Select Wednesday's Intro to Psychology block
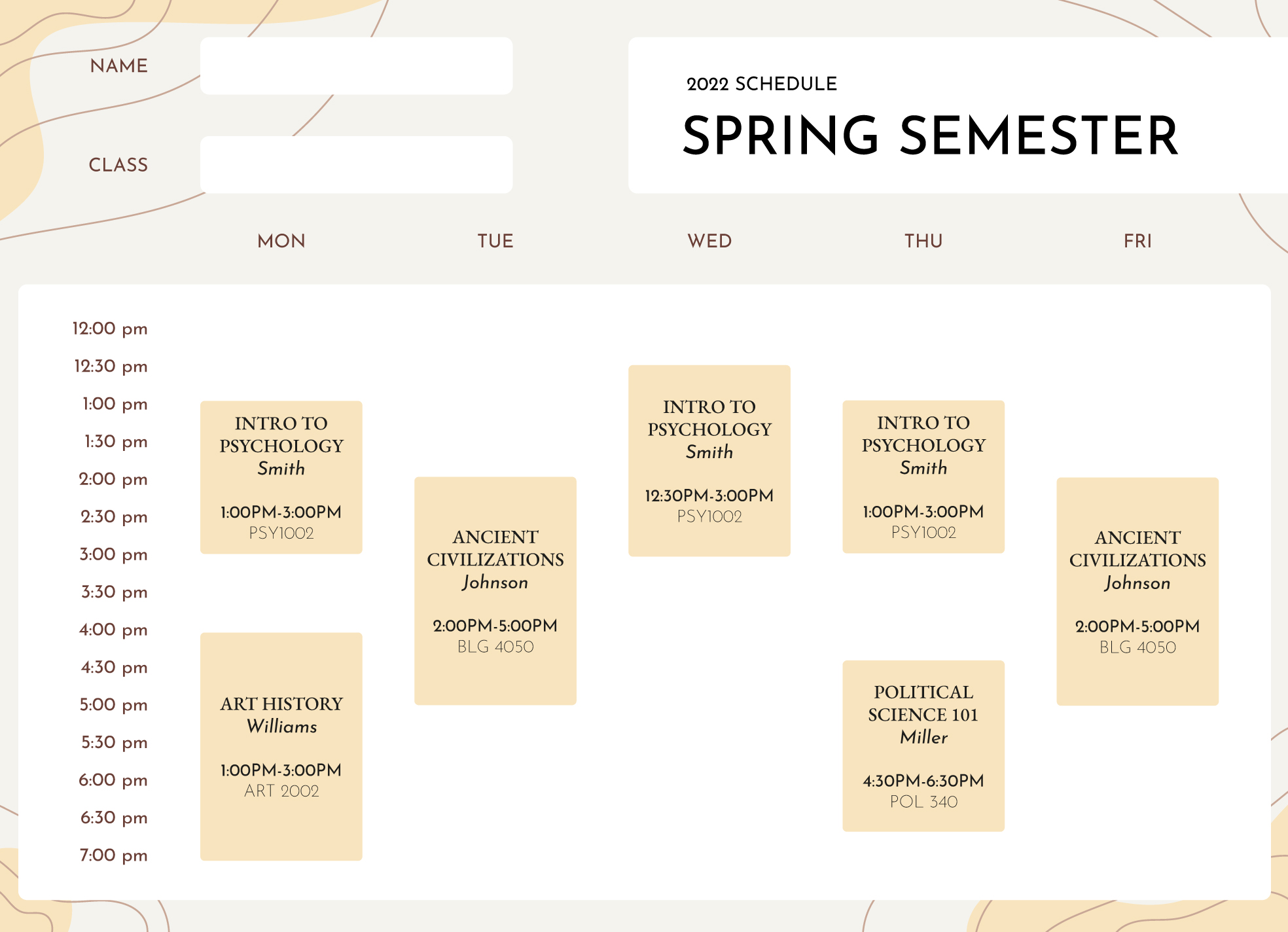This screenshot has height=932, width=1288. pyautogui.click(x=709, y=461)
